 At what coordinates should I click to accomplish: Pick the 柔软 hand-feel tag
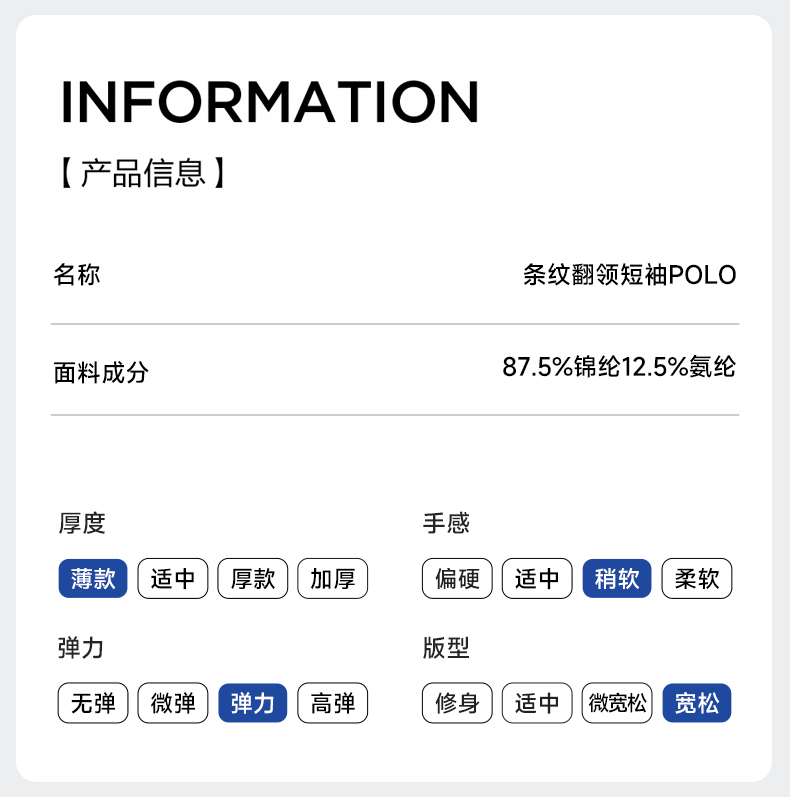(x=697, y=579)
